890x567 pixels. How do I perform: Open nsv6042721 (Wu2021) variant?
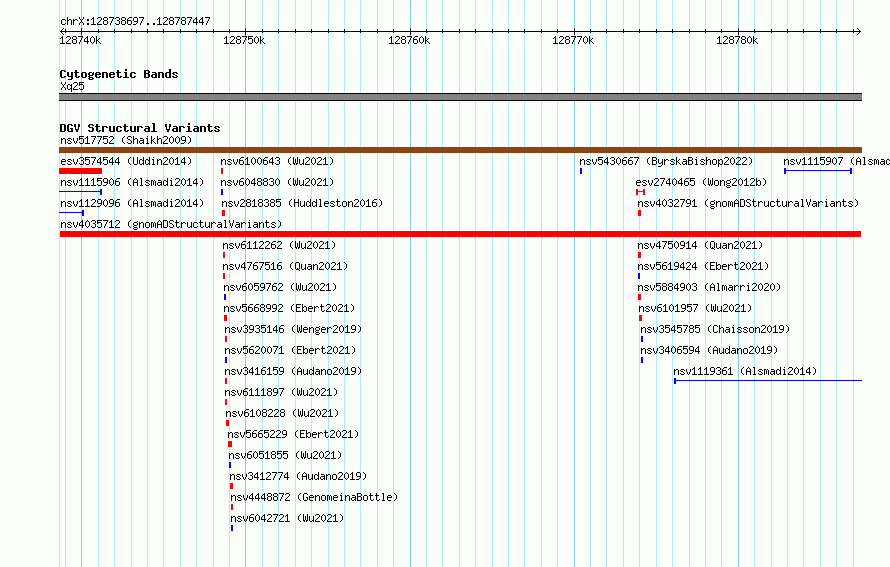287,518
